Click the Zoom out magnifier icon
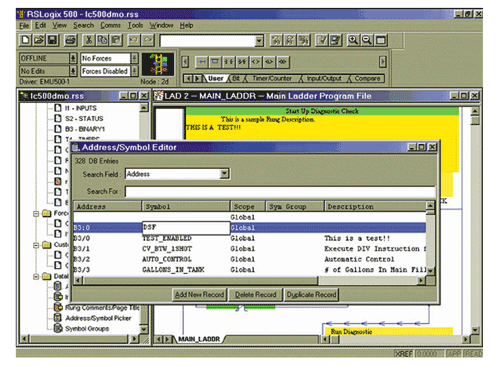This screenshot has height=366, width=500. pyautogui.click(x=367, y=40)
